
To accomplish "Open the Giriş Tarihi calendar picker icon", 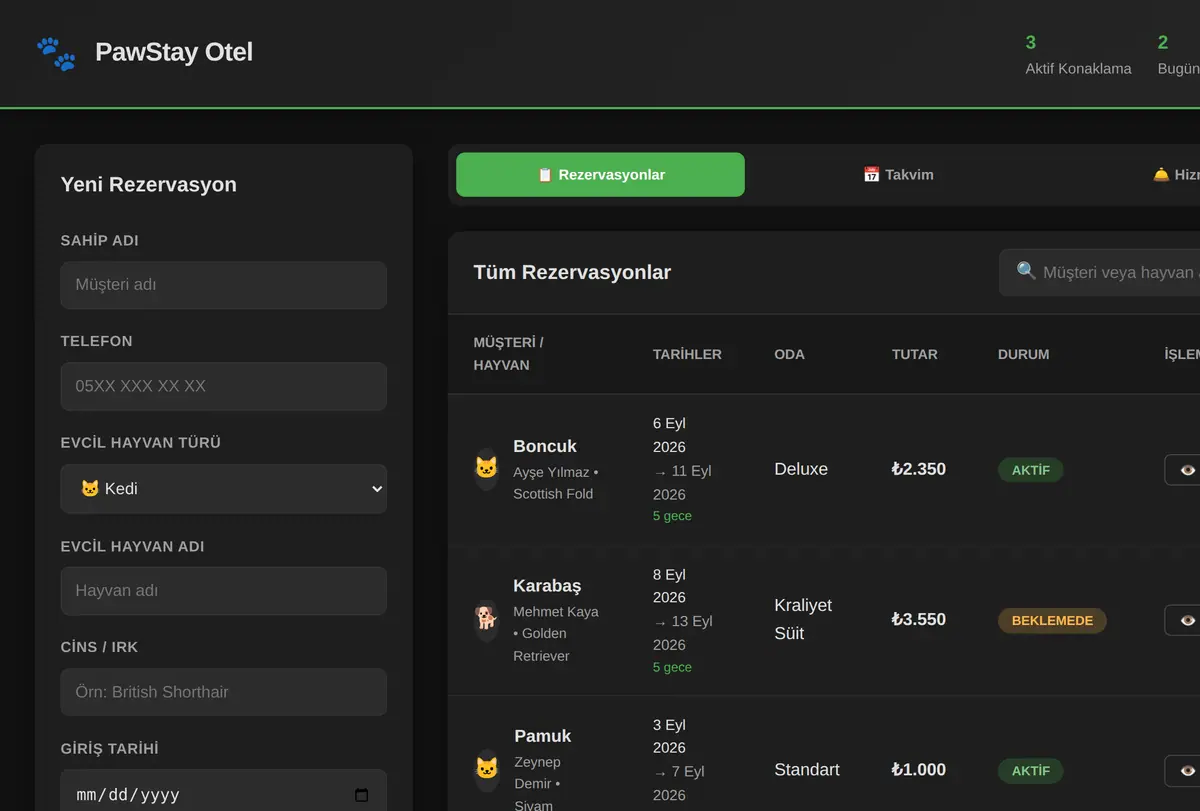I will click(x=362, y=795).
